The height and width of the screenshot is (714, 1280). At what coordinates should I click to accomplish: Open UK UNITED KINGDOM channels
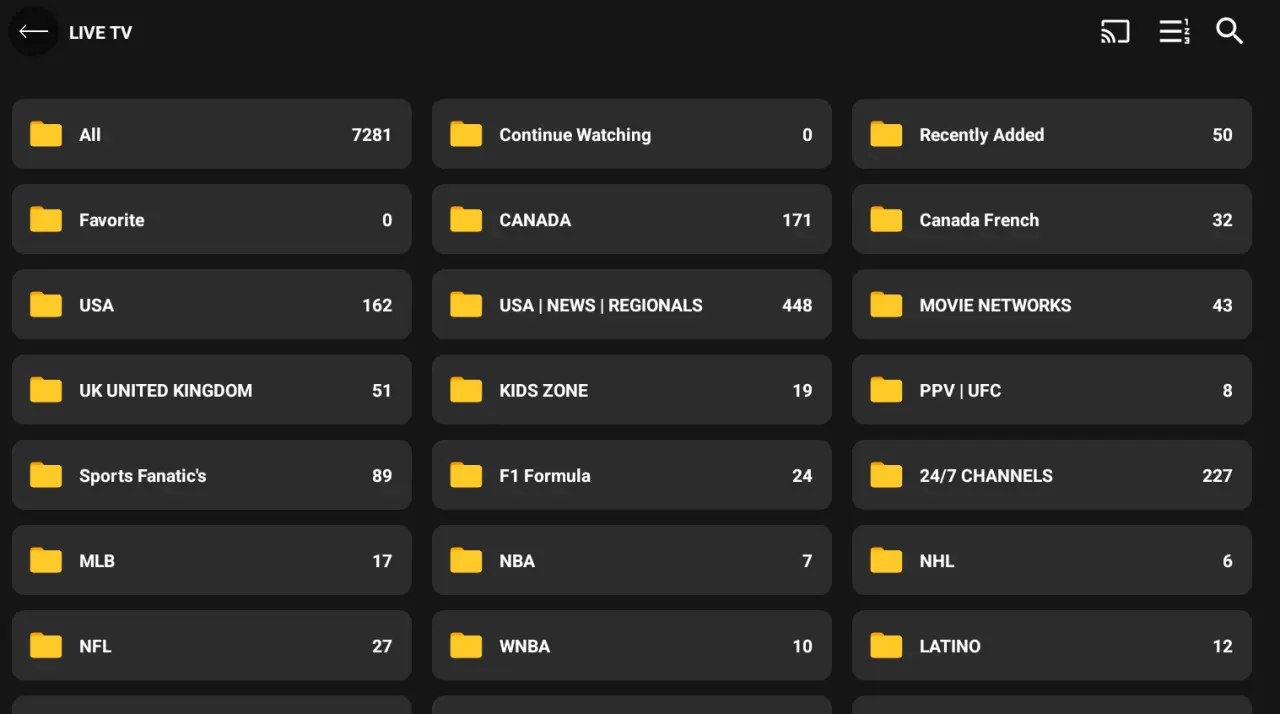211,390
